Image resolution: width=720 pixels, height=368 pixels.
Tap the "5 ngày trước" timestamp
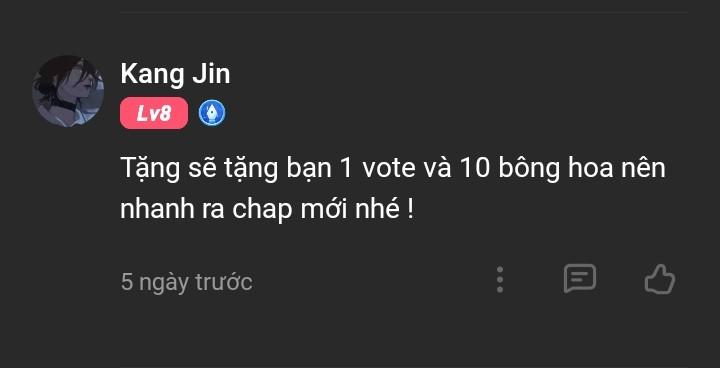186,282
